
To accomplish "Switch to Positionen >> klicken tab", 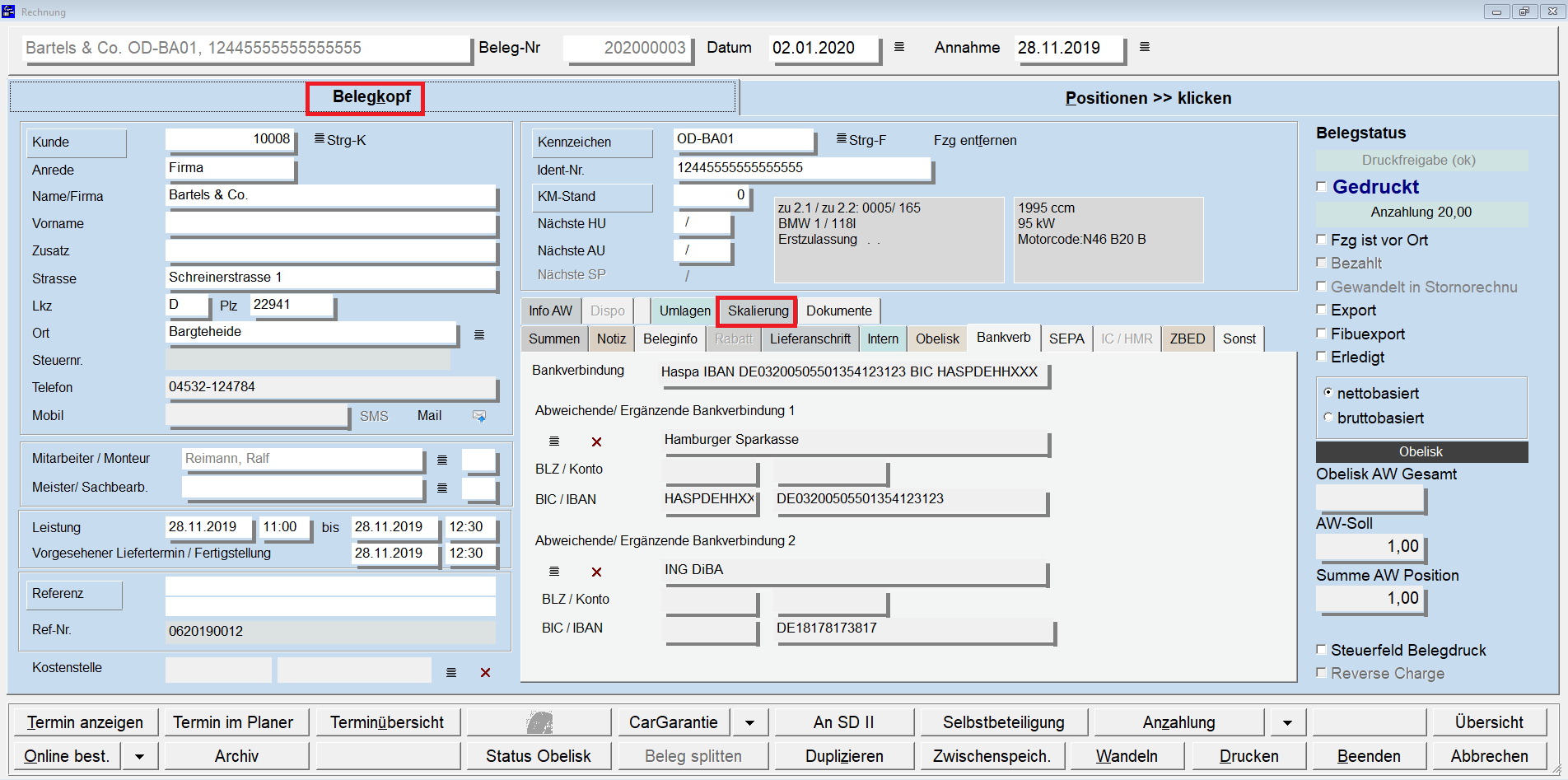I will tap(1148, 98).
